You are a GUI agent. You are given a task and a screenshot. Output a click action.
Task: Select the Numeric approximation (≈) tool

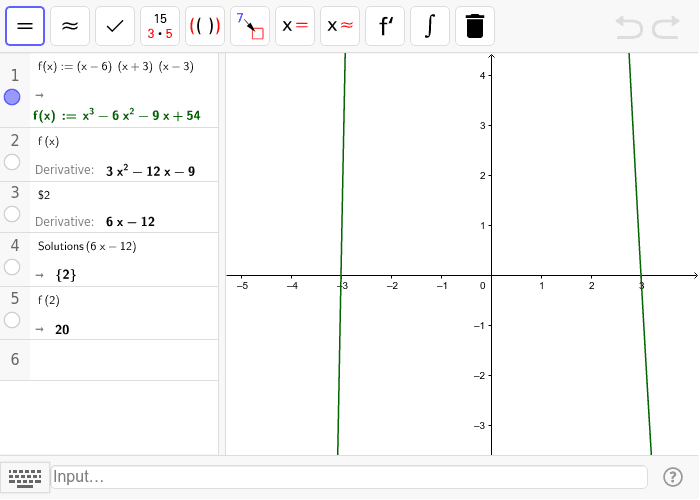click(x=70, y=26)
